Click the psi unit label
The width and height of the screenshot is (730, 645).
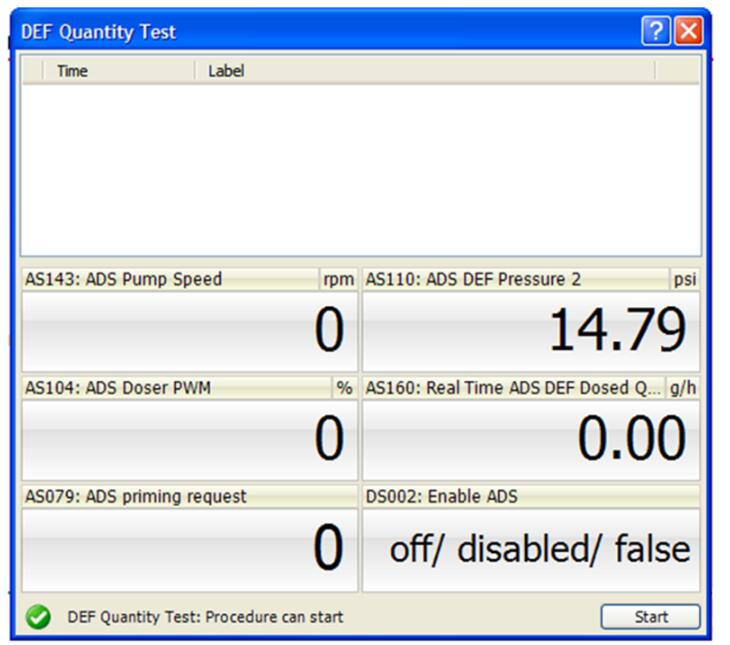click(x=684, y=279)
